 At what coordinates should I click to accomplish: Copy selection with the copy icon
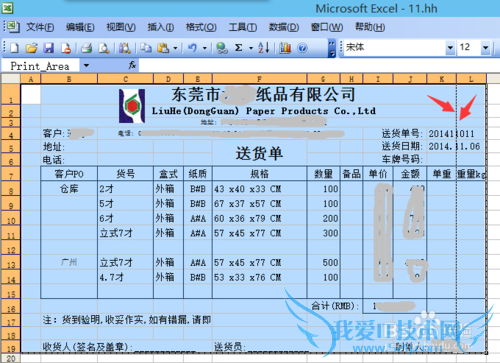click(x=146, y=48)
